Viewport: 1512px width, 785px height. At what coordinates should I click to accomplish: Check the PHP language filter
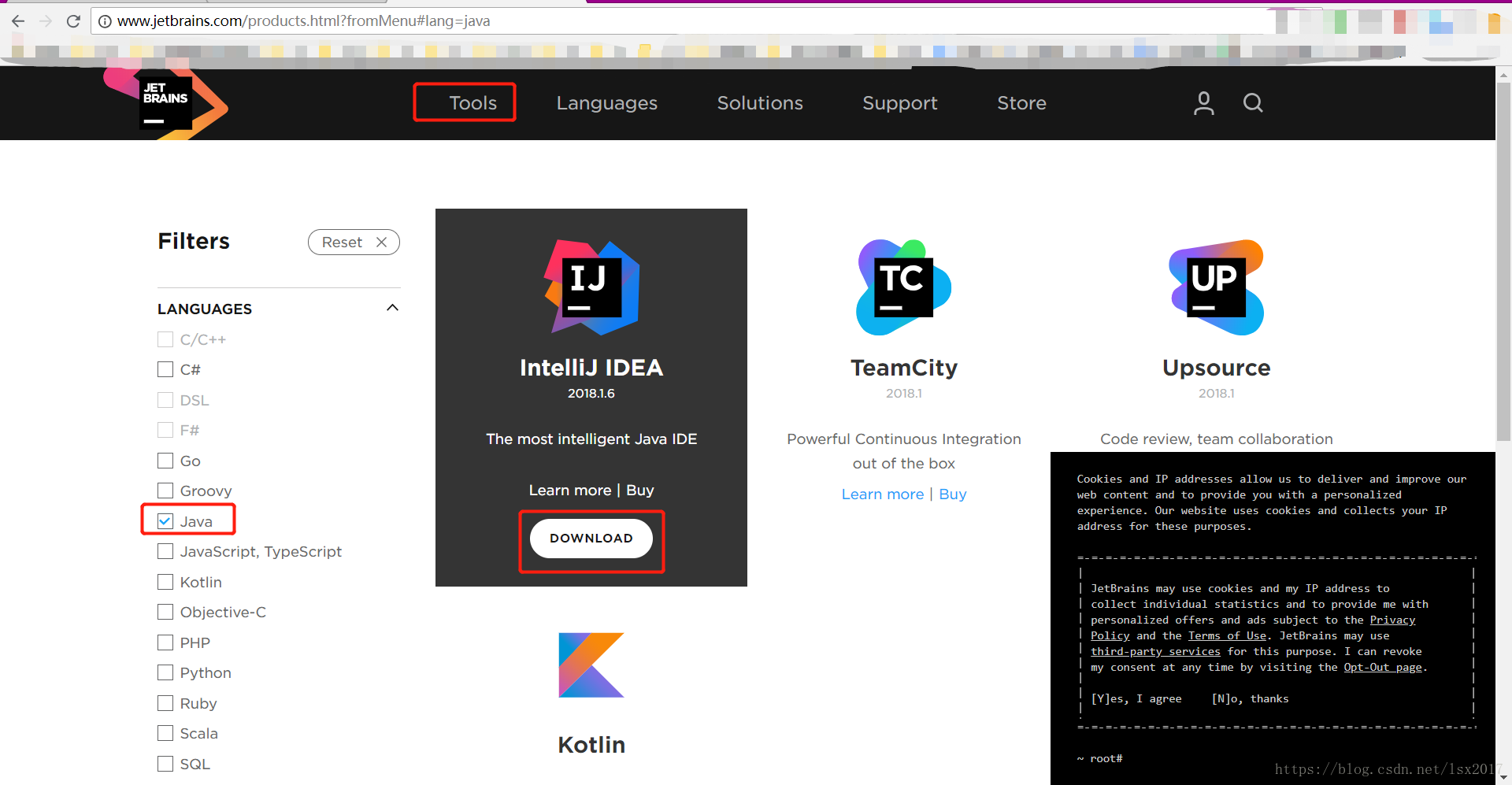pyautogui.click(x=165, y=642)
